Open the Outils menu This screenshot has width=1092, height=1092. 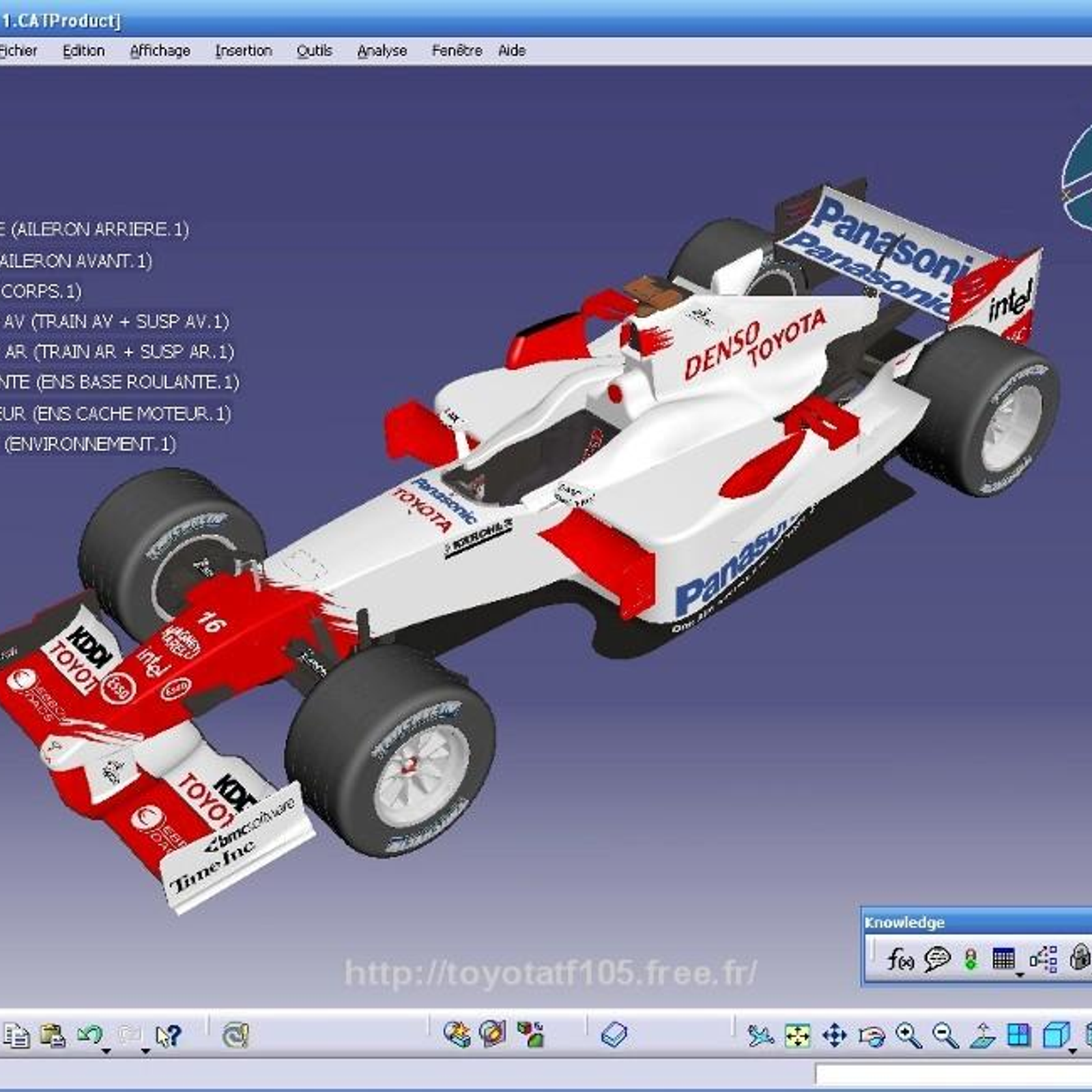[x=314, y=51]
